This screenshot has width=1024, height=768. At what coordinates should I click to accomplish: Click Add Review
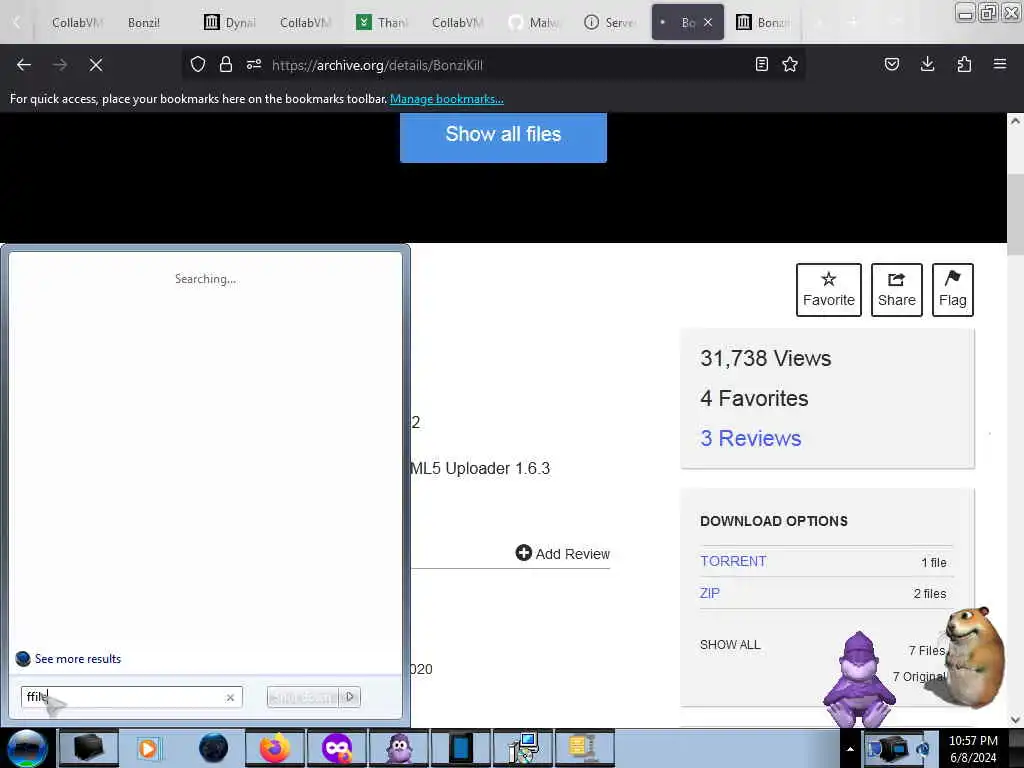coord(563,554)
